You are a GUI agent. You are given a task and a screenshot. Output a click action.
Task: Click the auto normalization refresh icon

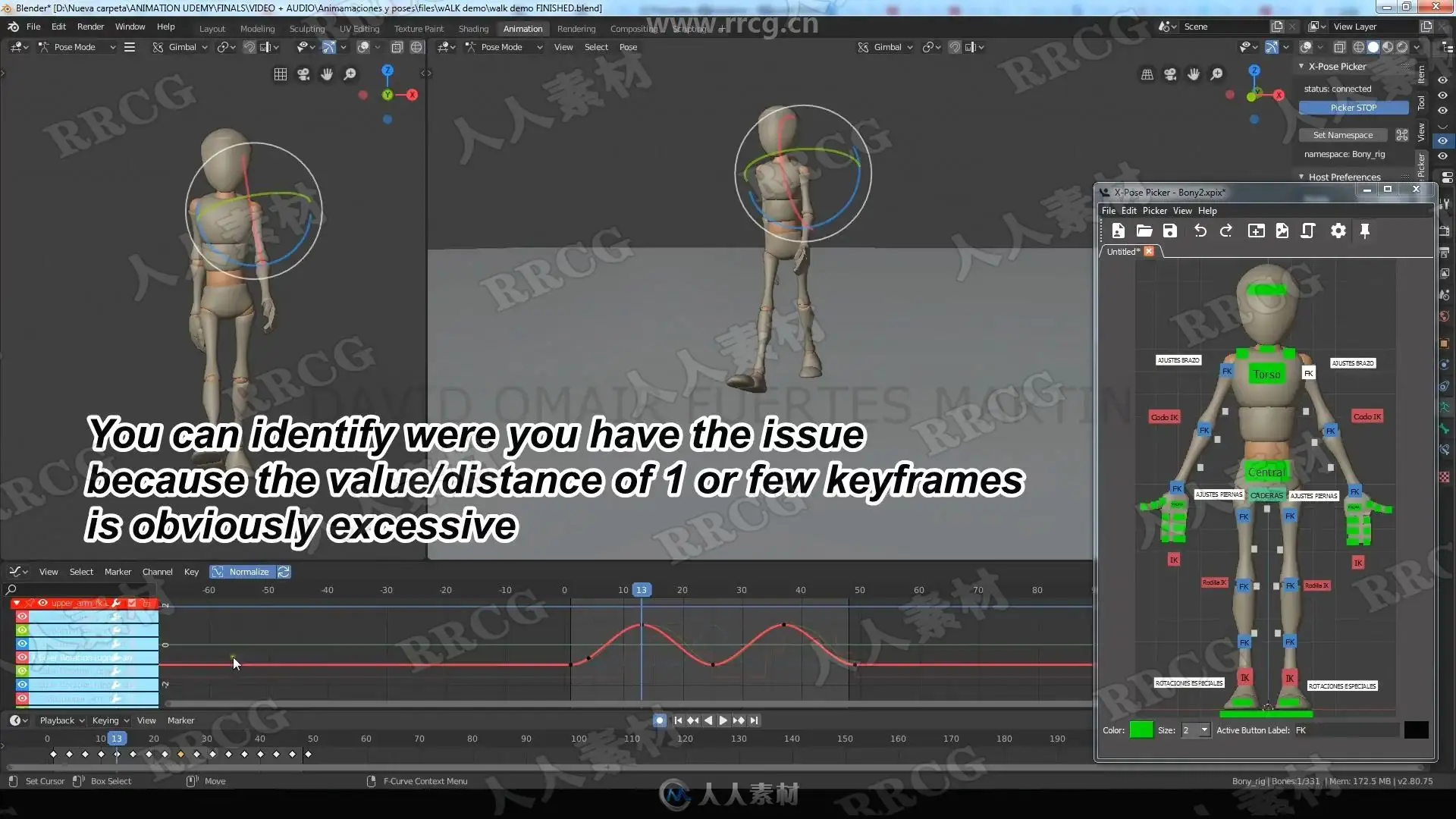(x=284, y=572)
